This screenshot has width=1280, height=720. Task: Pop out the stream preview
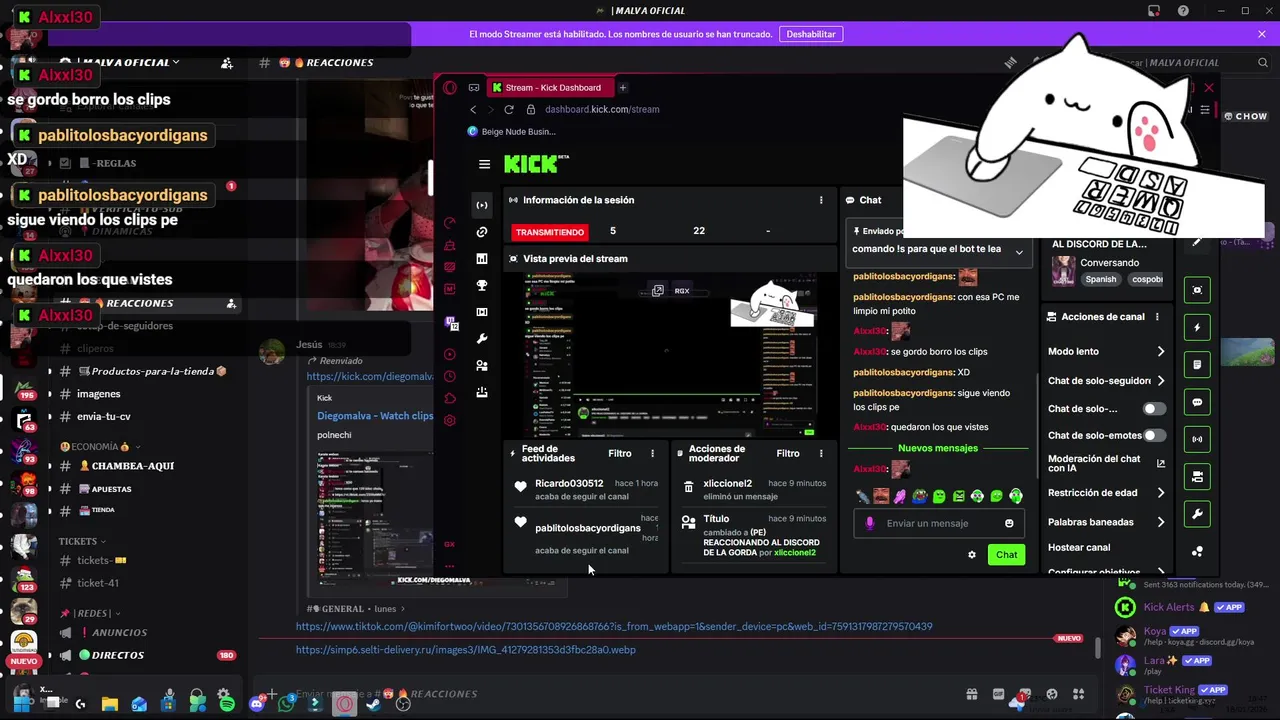[658, 291]
